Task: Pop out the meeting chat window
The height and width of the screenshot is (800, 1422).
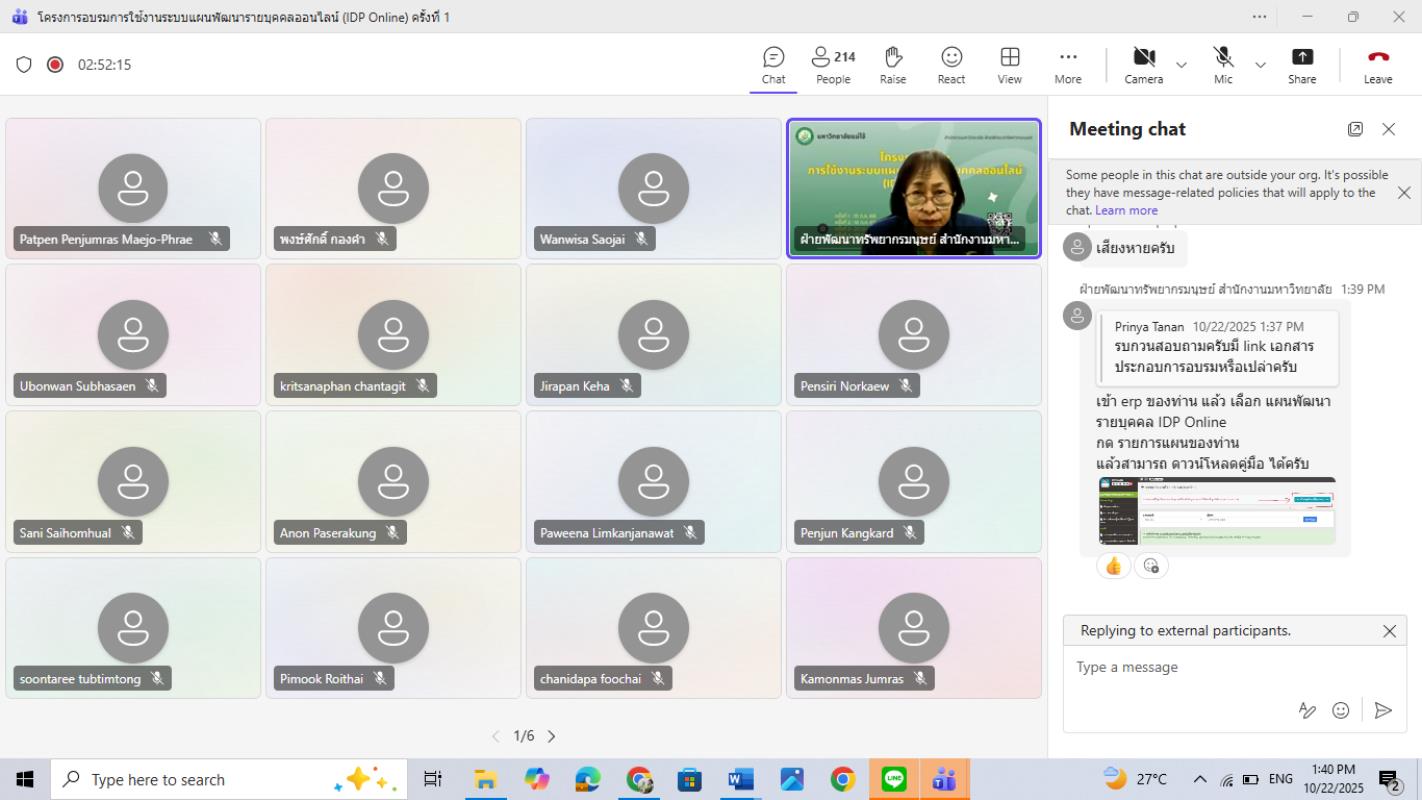Action: (x=1355, y=129)
